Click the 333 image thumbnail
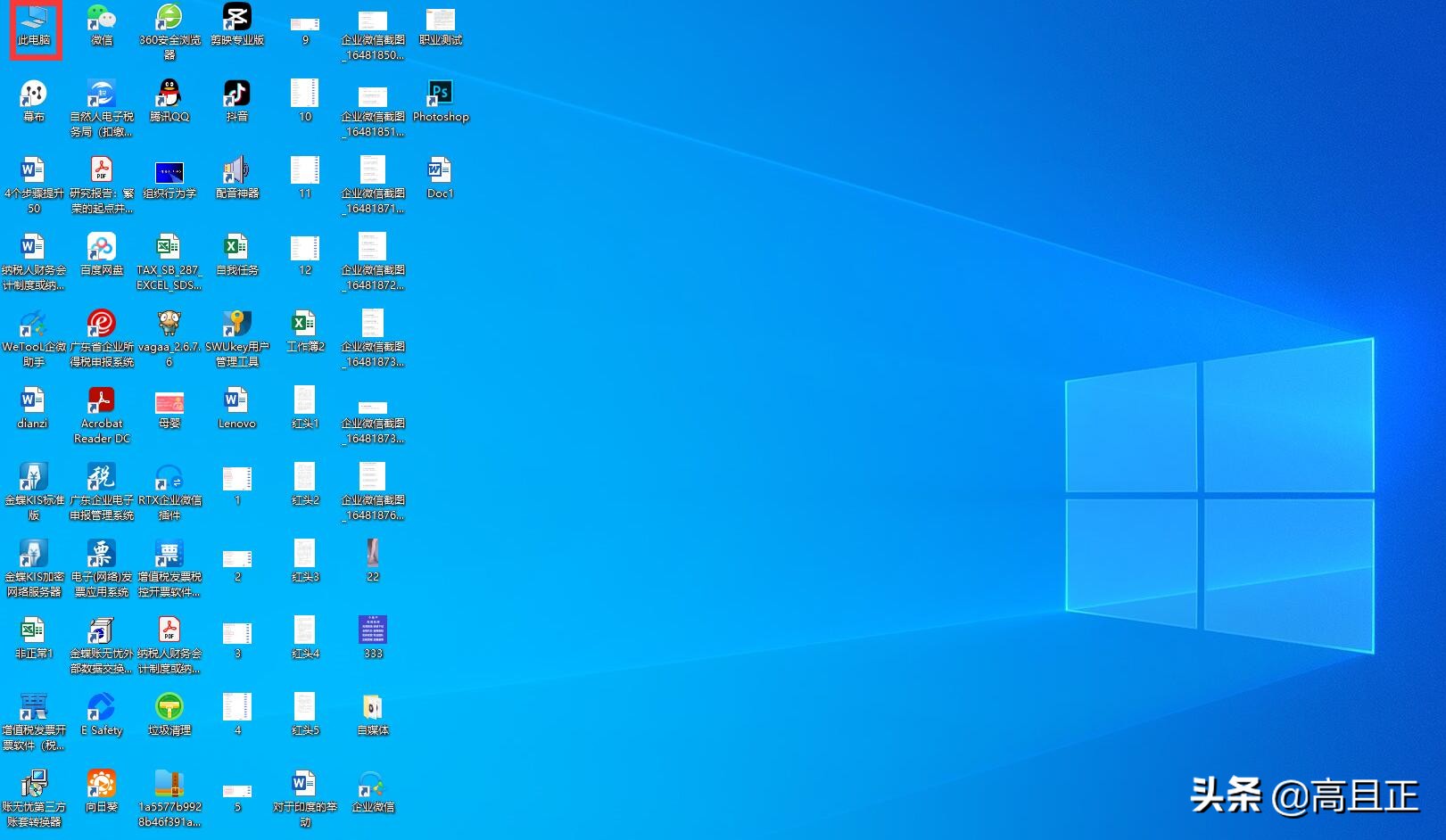Image resolution: width=1446 pixels, height=840 pixels. 373,638
